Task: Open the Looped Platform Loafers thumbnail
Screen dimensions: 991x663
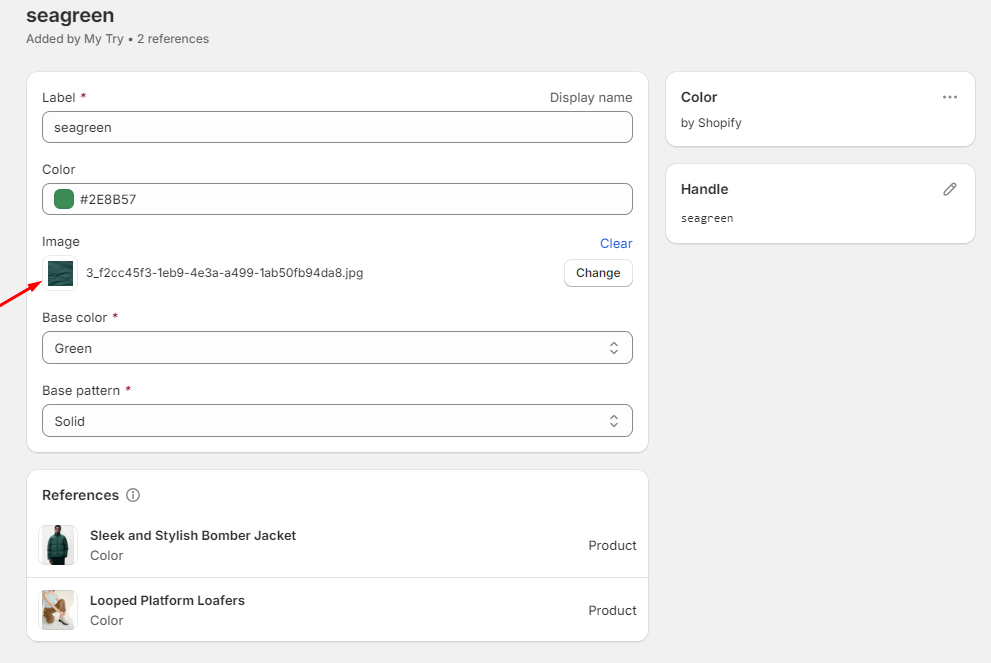Action: [x=58, y=610]
